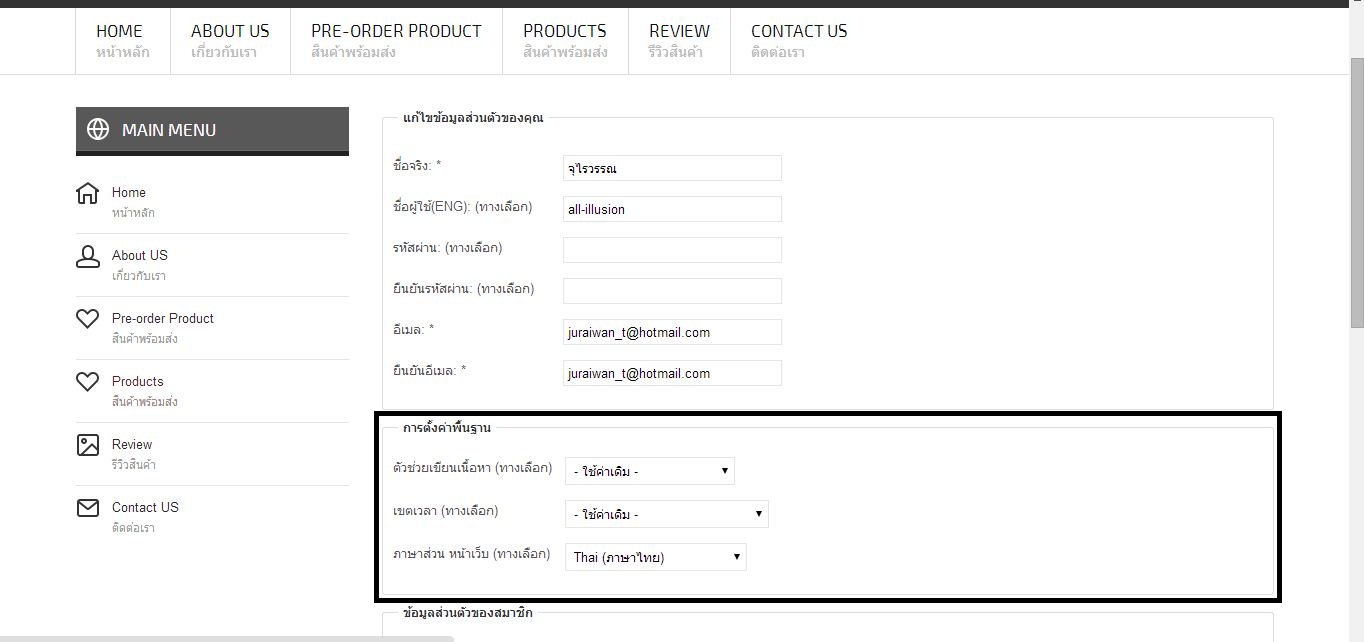Open the Pre-order Product sidebar link
Screen dimensions: 1364x642
[x=163, y=318]
